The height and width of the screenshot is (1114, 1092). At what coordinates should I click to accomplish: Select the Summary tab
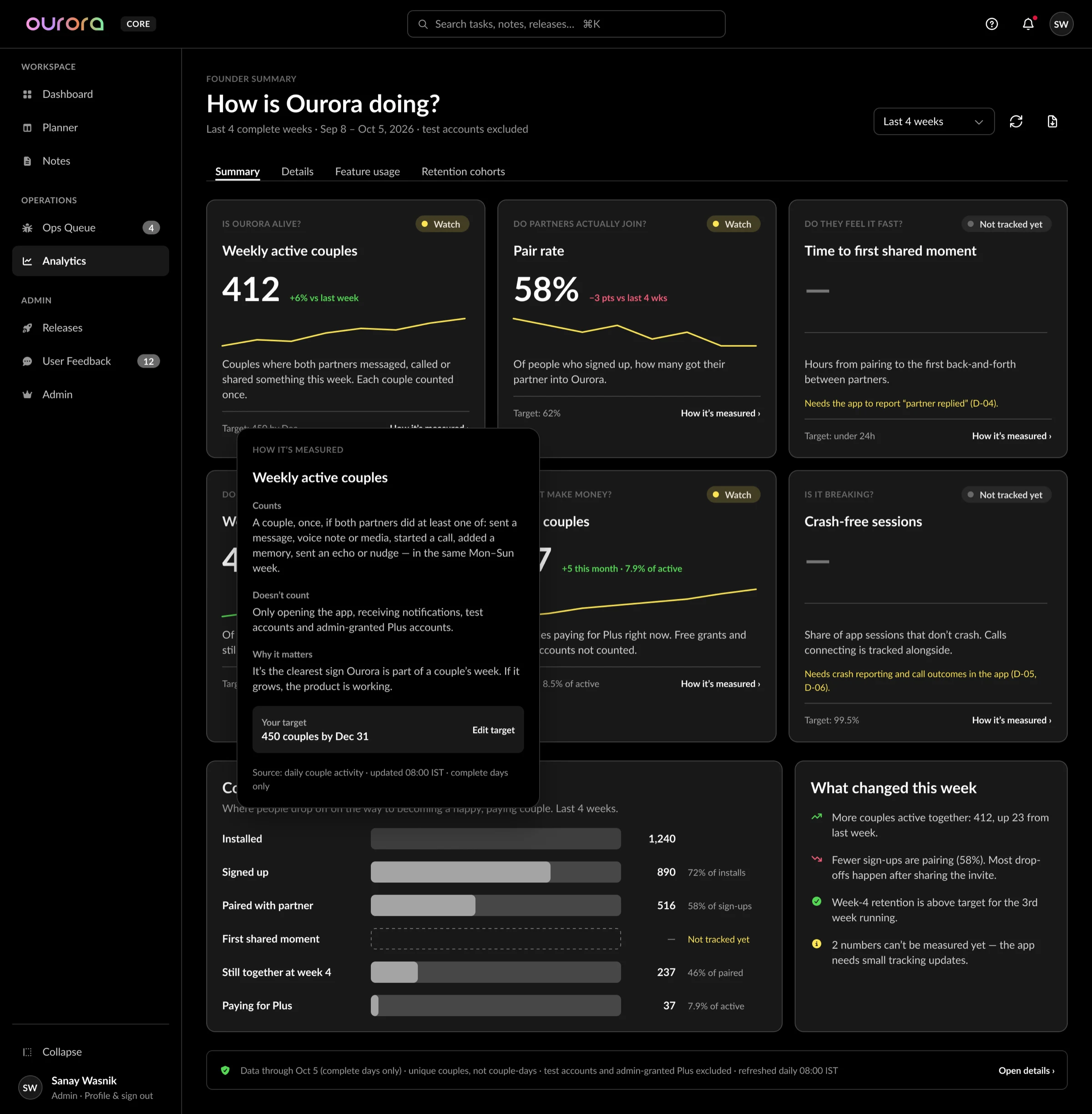pos(238,172)
